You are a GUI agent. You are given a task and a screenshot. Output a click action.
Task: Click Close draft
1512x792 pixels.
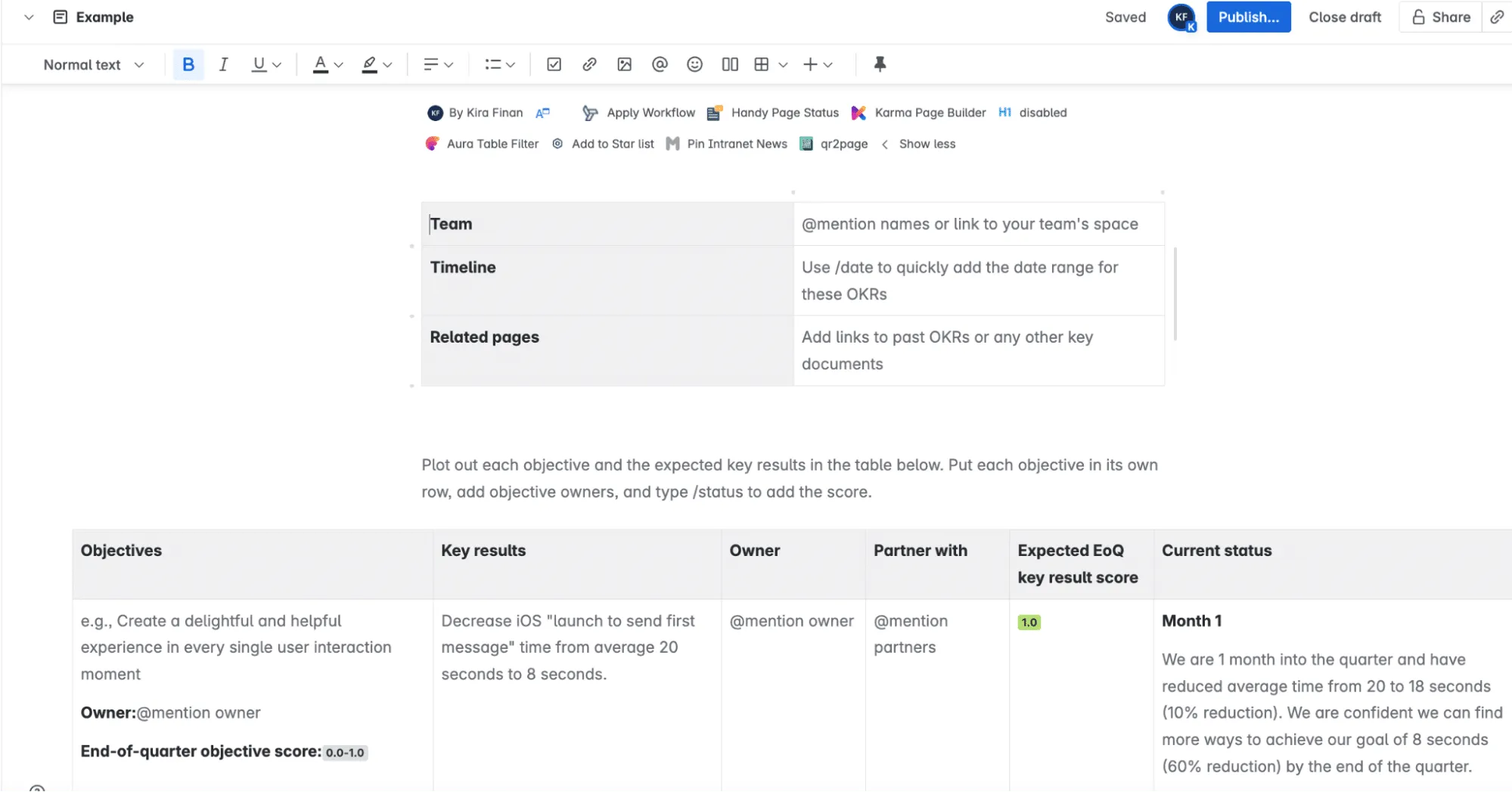(1344, 17)
